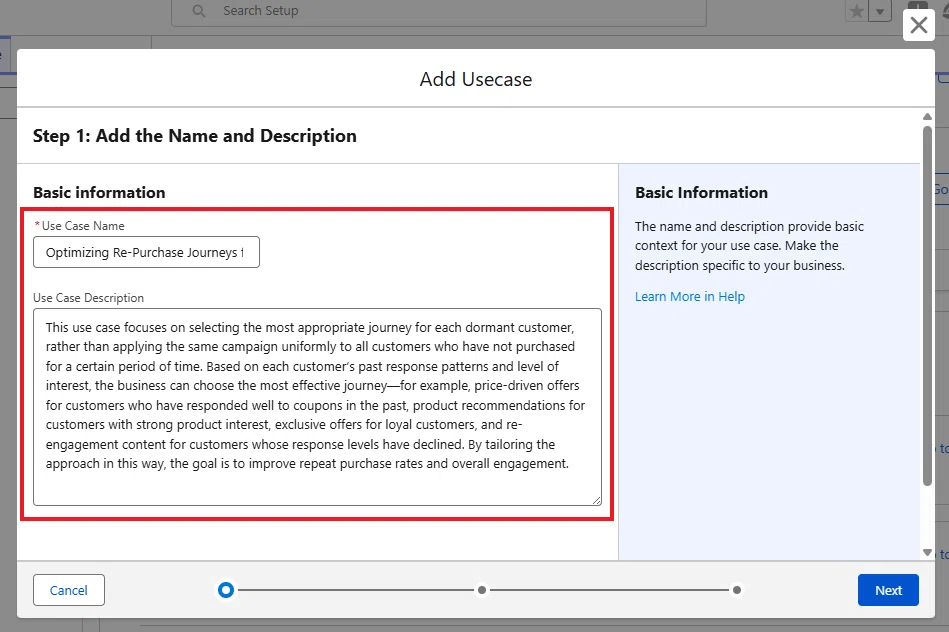Screen dimensions: 949x632
Task: Click the 'Use Case Description' label
Action: coord(88,298)
